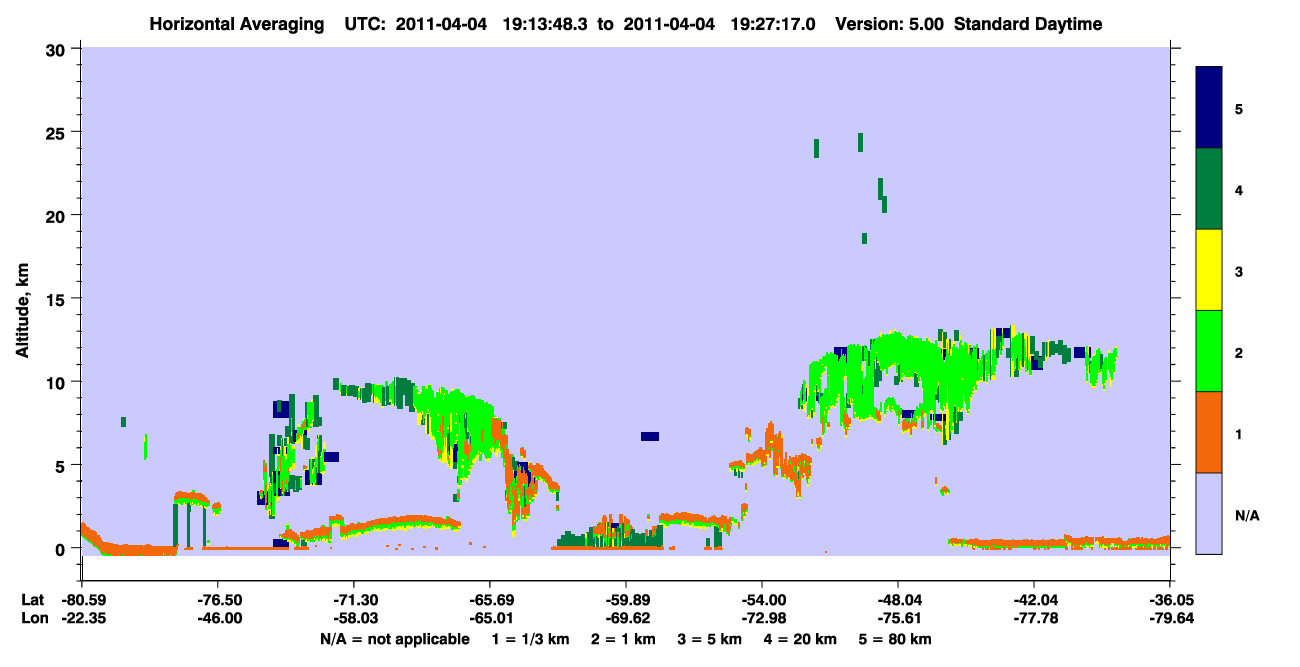Viewport: 1300px width, 667px height.
Task: Click the highest green feature near 24.5 km altitude
Action: [x=860, y=142]
